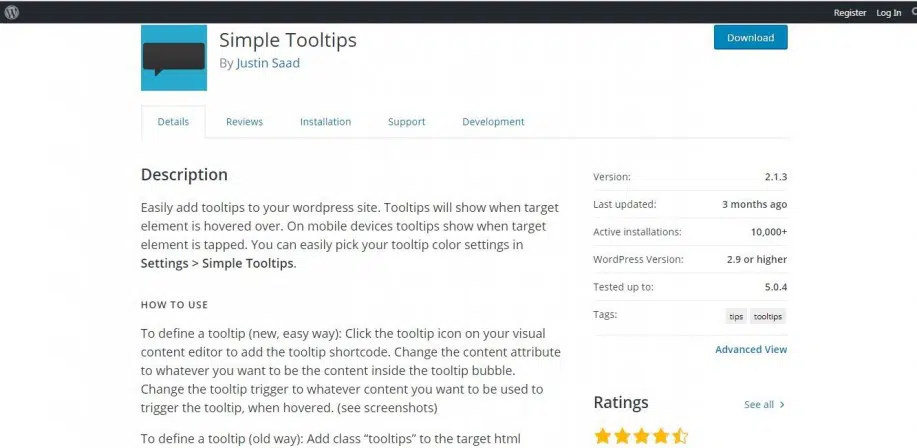Select the Development tab
The image size is (917, 448).
pos(493,122)
